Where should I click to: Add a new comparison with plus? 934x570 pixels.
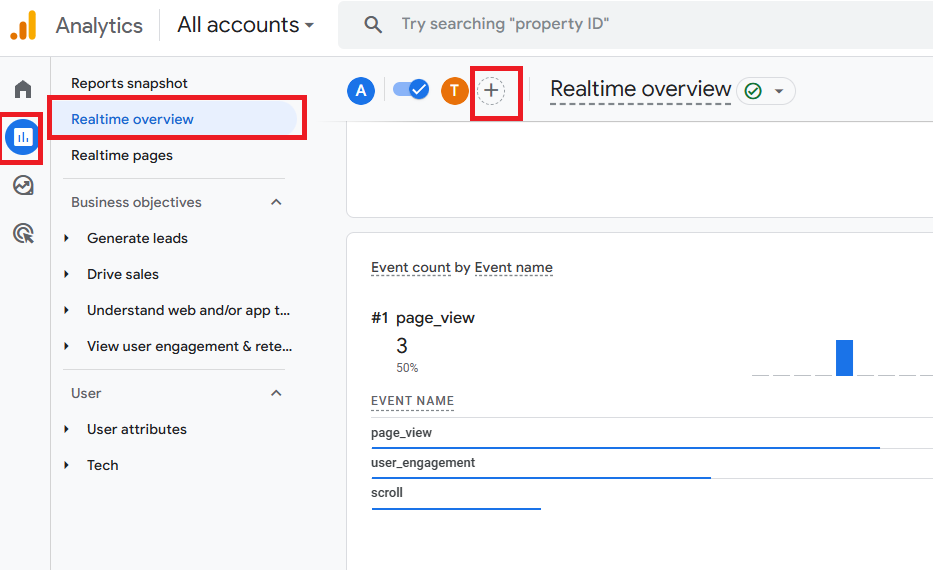[491, 91]
